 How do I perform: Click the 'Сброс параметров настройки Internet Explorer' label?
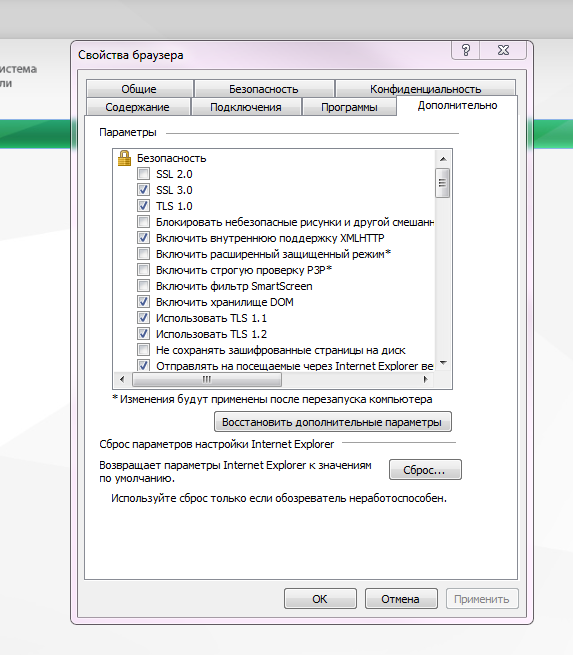coord(217,444)
